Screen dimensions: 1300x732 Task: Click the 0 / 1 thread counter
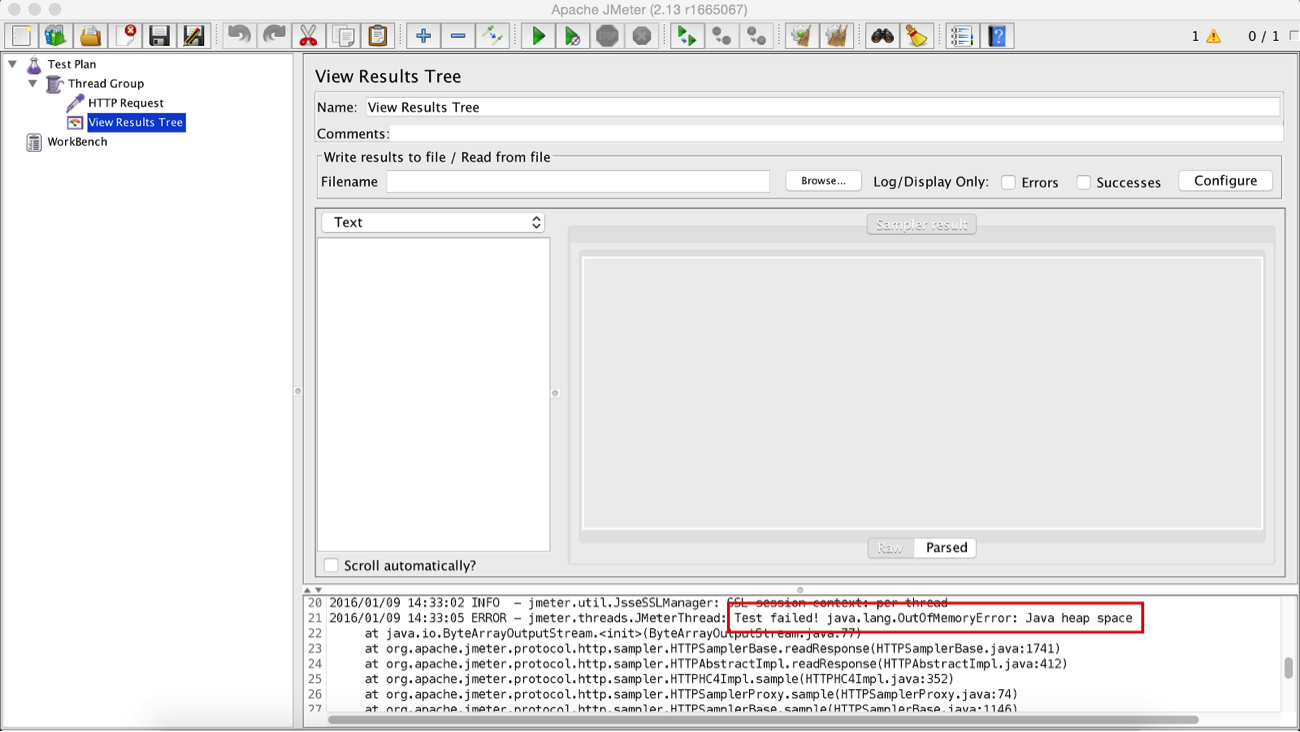click(1263, 36)
